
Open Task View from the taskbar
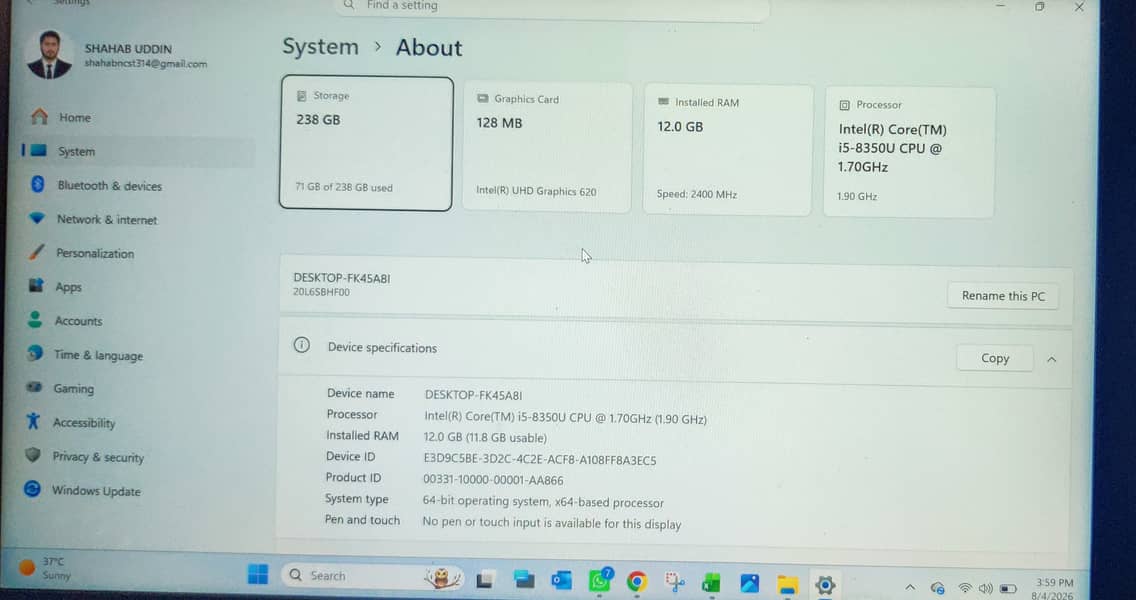click(485, 579)
